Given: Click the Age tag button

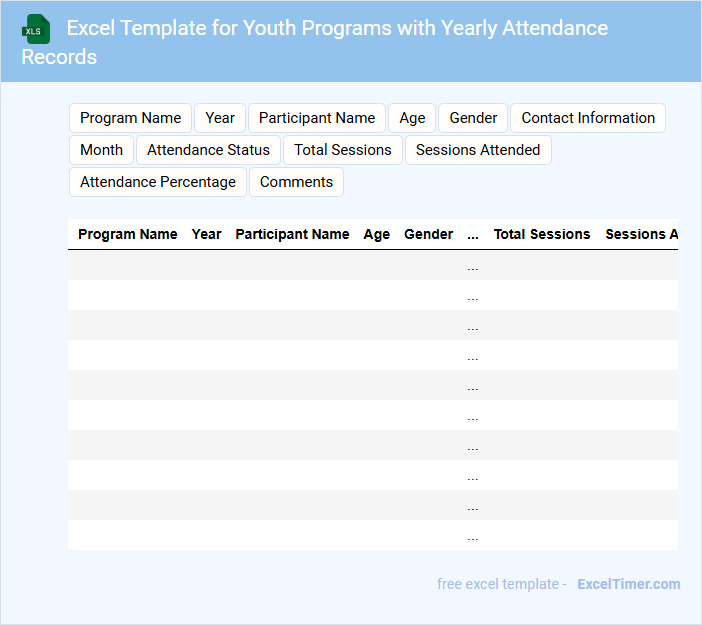Looking at the screenshot, I should 412,118.
